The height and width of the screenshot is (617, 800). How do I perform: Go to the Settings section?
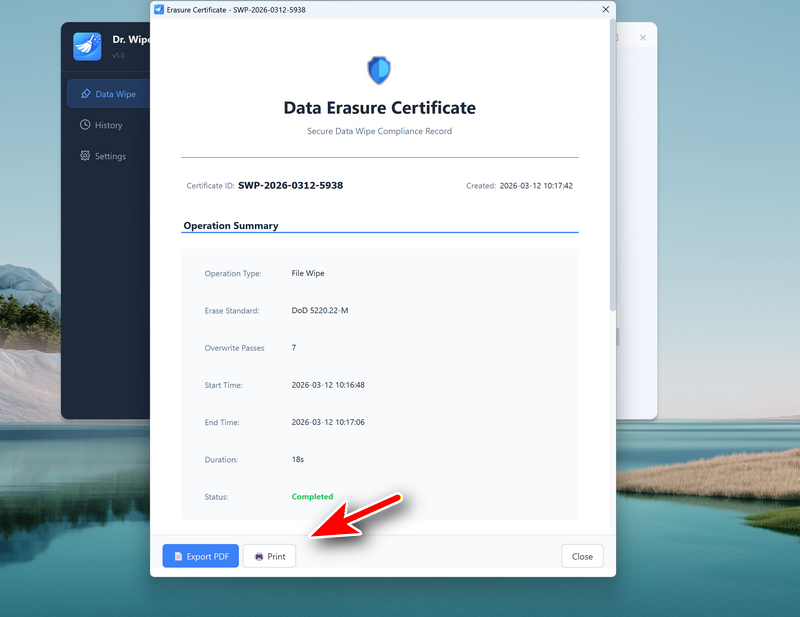108,156
